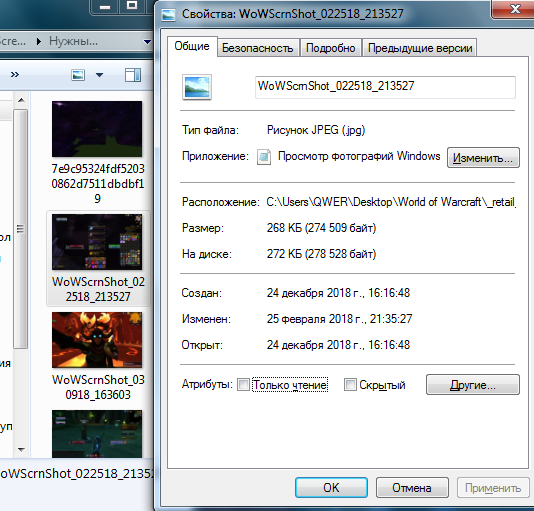Switch to the Безопасность tab

click(x=258, y=48)
